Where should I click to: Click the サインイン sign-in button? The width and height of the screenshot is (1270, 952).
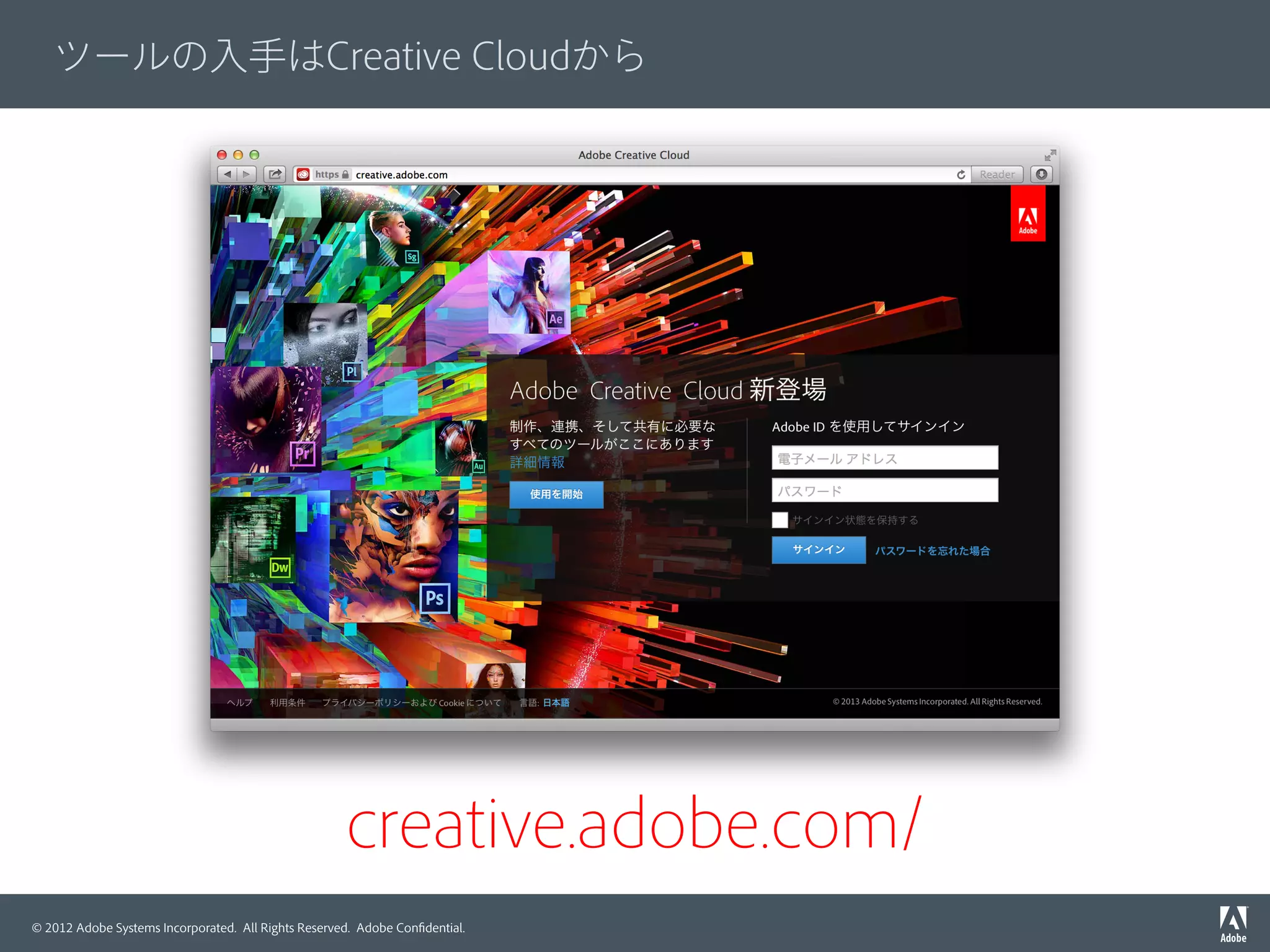[x=819, y=550]
